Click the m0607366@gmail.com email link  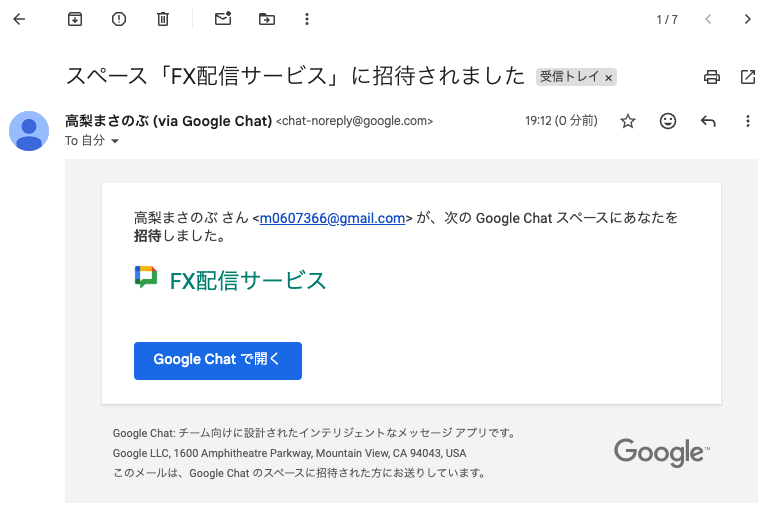click(x=332, y=218)
